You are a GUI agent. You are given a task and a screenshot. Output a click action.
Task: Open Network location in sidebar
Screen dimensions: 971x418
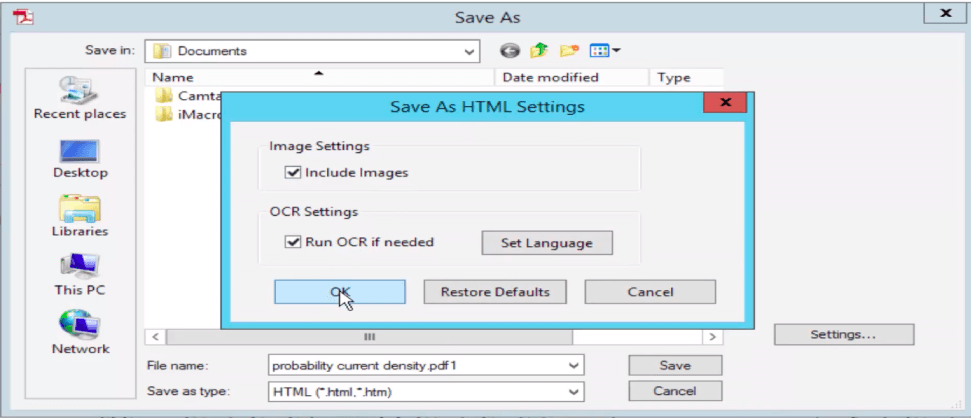coord(80,332)
